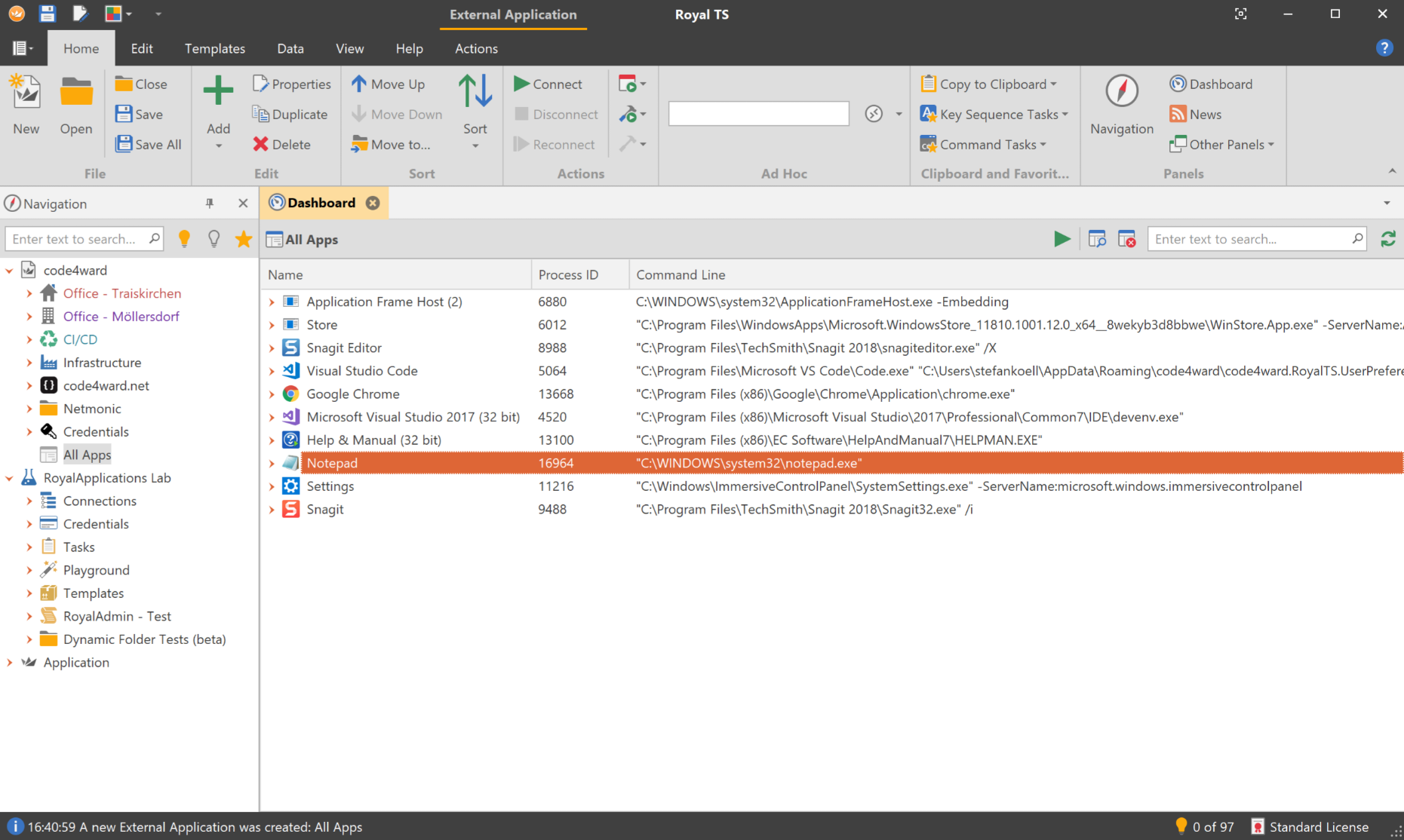Click Duplicate in the Edit group

290,114
